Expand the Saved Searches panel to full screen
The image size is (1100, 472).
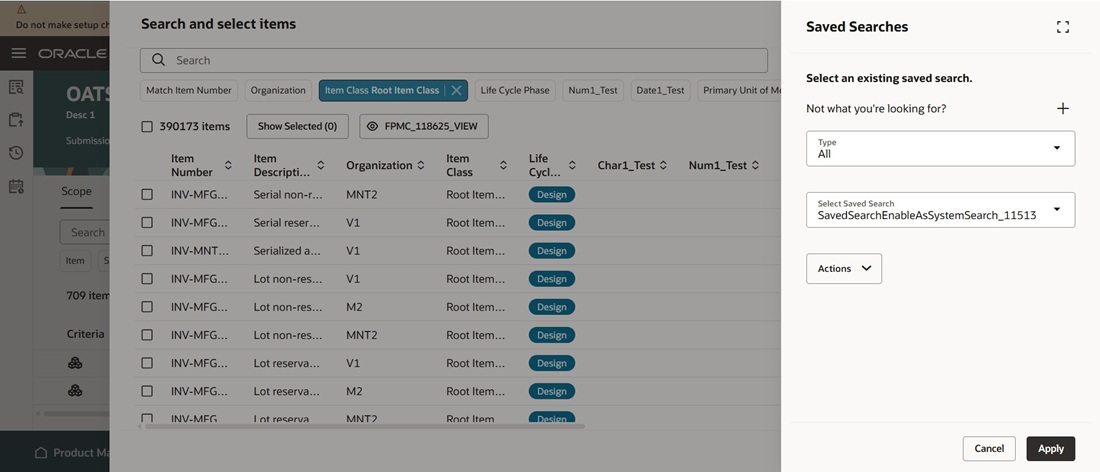[1062, 27]
